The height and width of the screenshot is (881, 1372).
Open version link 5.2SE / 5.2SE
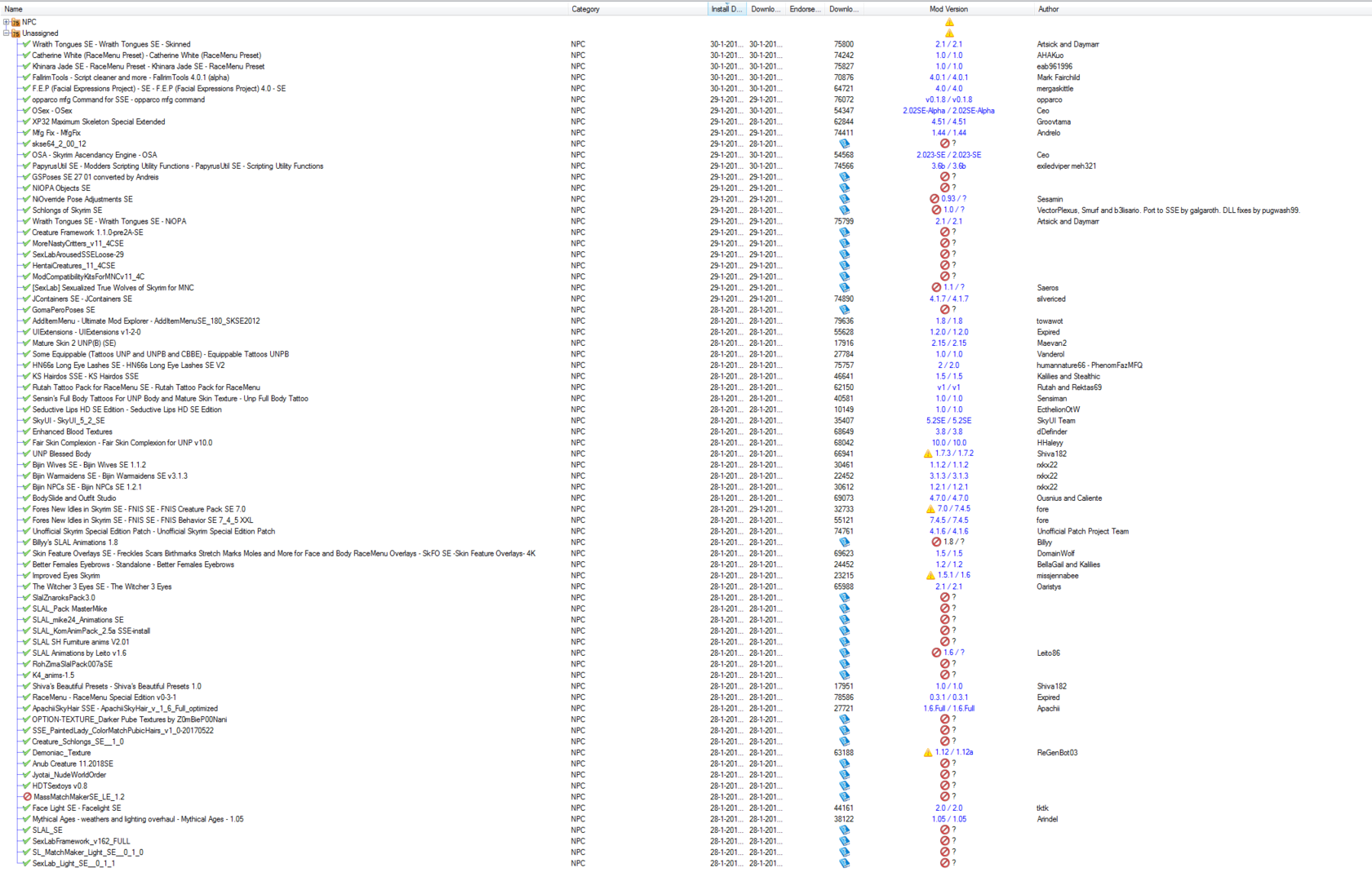click(x=948, y=421)
